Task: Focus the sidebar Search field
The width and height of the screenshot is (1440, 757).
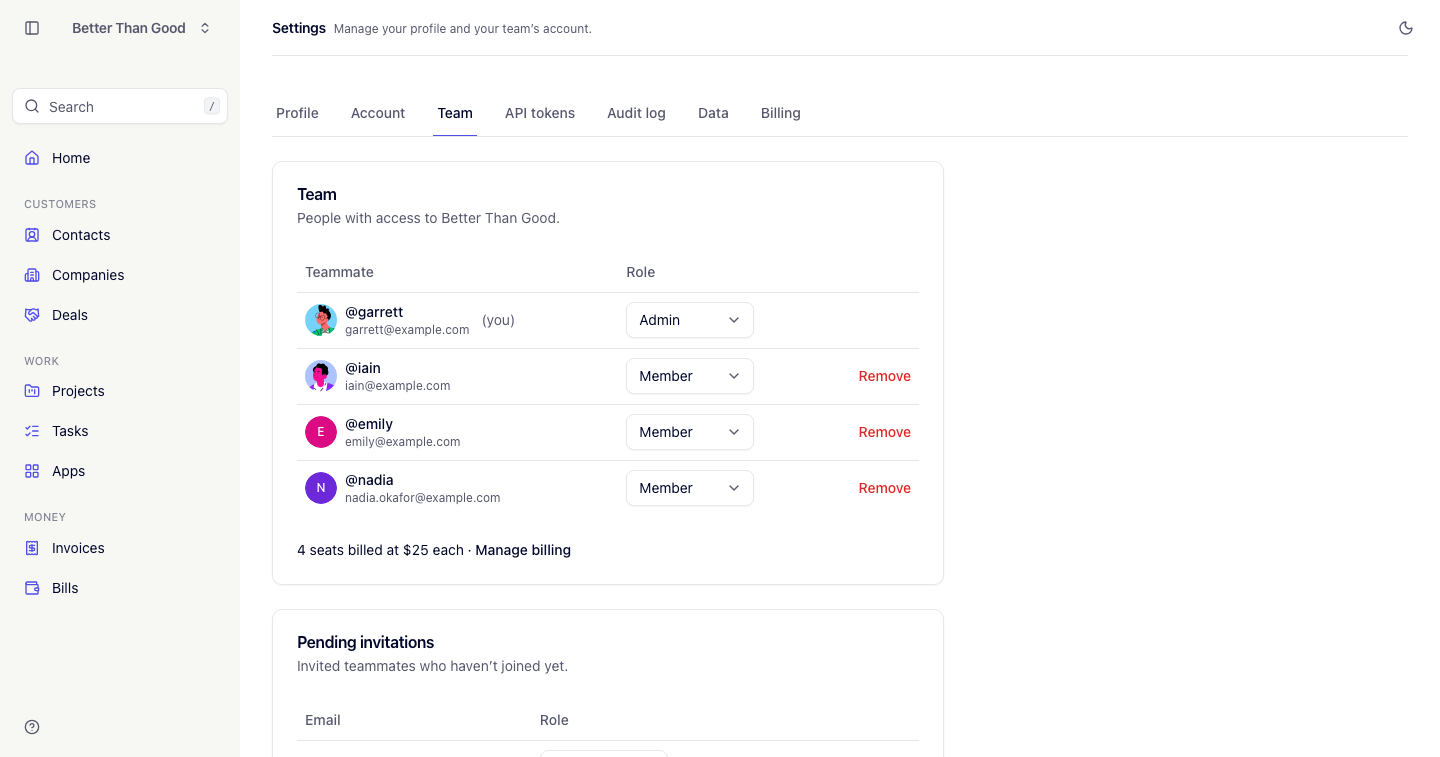Action: (x=120, y=106)
